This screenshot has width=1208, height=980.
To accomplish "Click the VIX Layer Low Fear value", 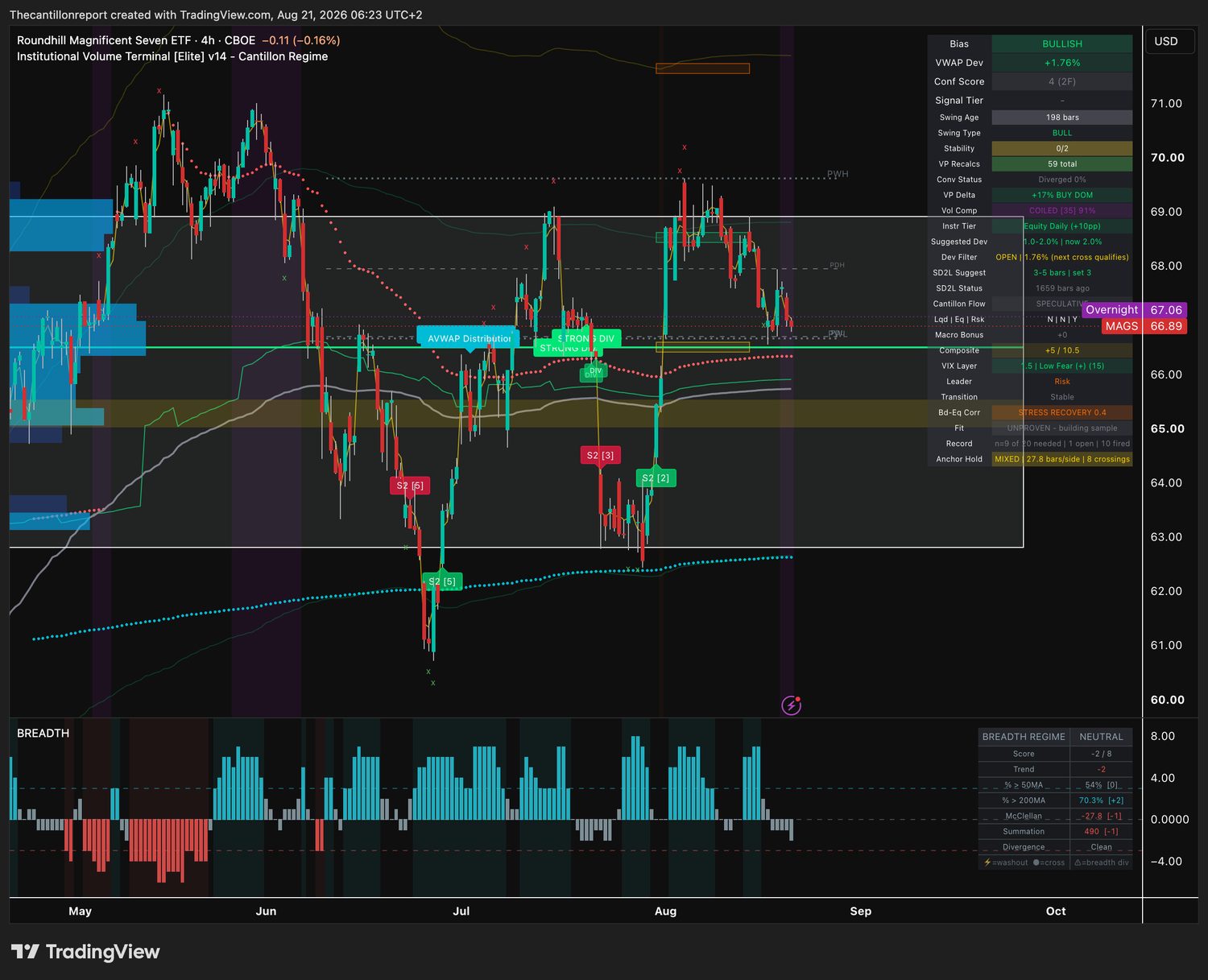I will pyautogui.click(x=1062, y=366).
